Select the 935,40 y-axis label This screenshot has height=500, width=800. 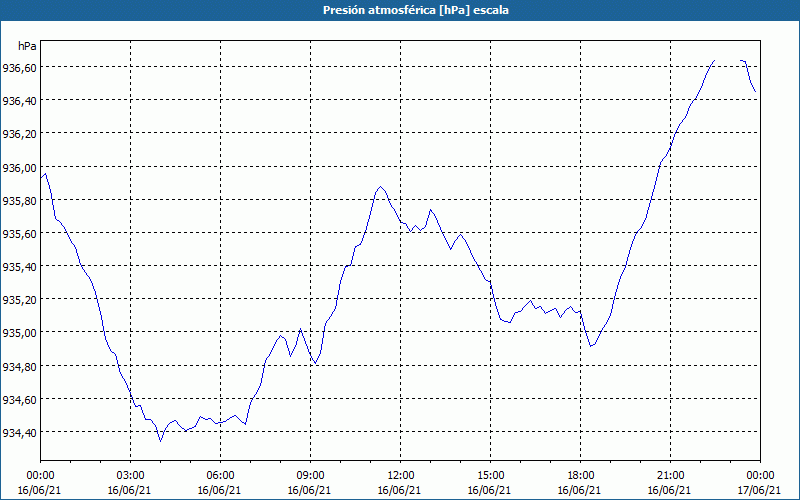19,266
